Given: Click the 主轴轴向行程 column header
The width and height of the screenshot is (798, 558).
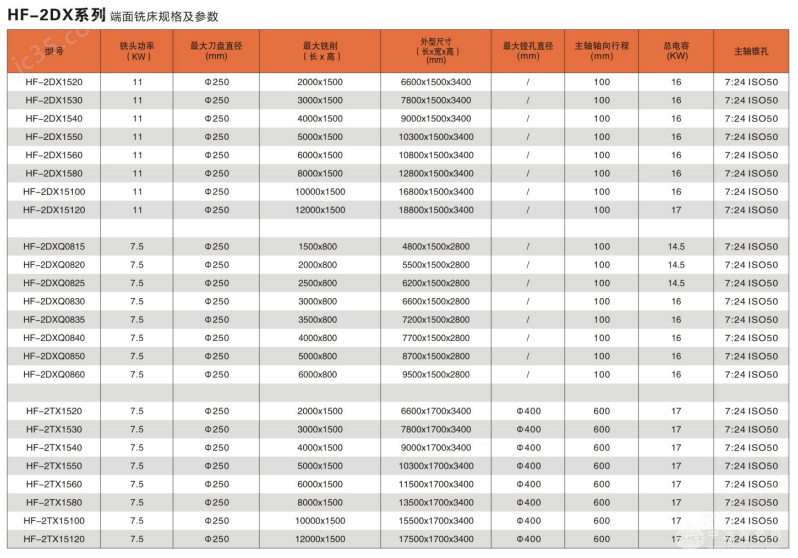Looking at the screenshot, I should point(602,51).
